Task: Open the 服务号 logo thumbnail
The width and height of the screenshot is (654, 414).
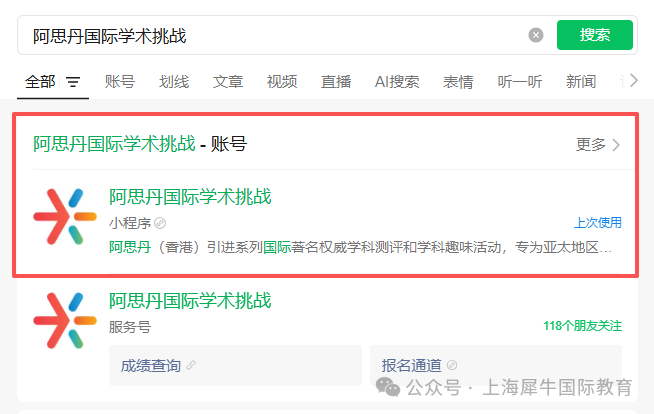Action: 65,320
